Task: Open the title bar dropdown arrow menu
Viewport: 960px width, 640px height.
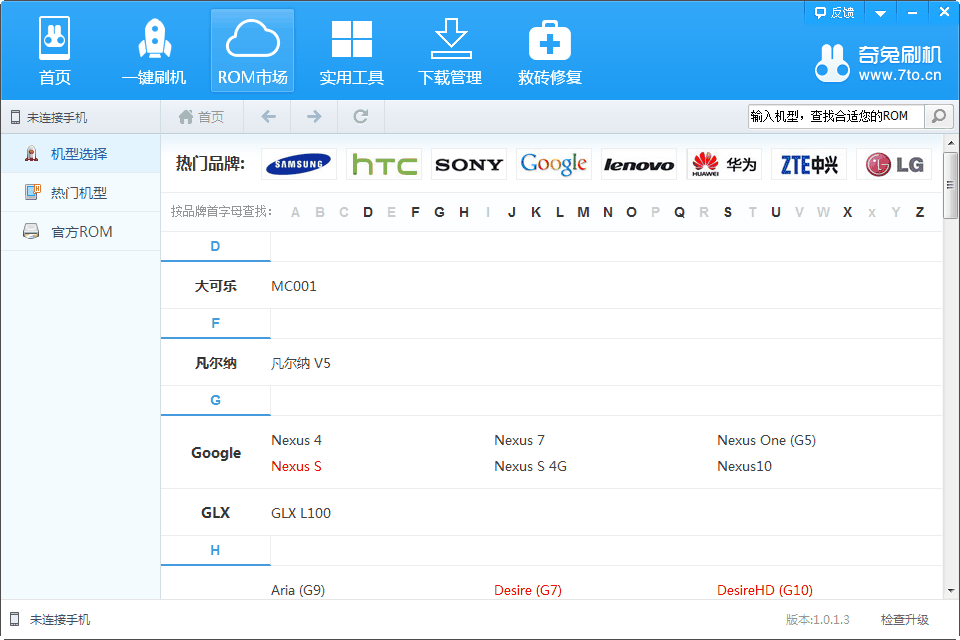Action: coord(880,13)
